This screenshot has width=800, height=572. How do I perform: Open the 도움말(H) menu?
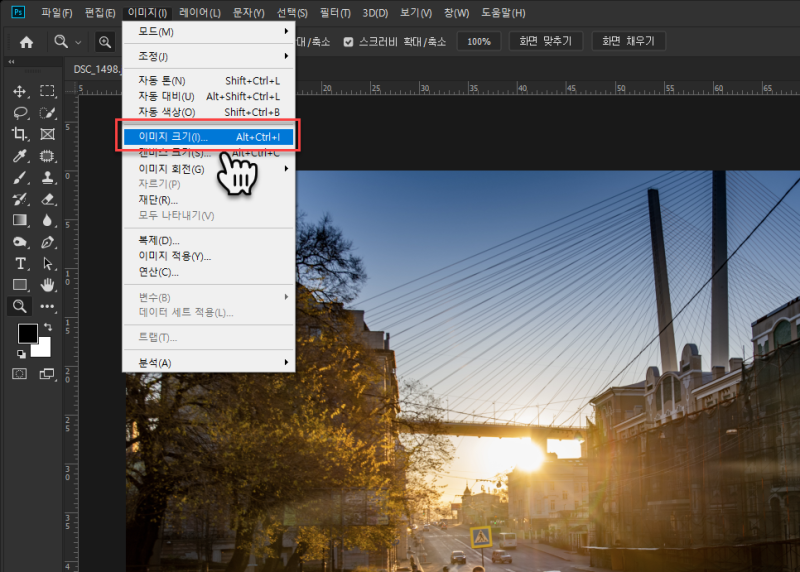pyautogui.click(x=503, y=13)
